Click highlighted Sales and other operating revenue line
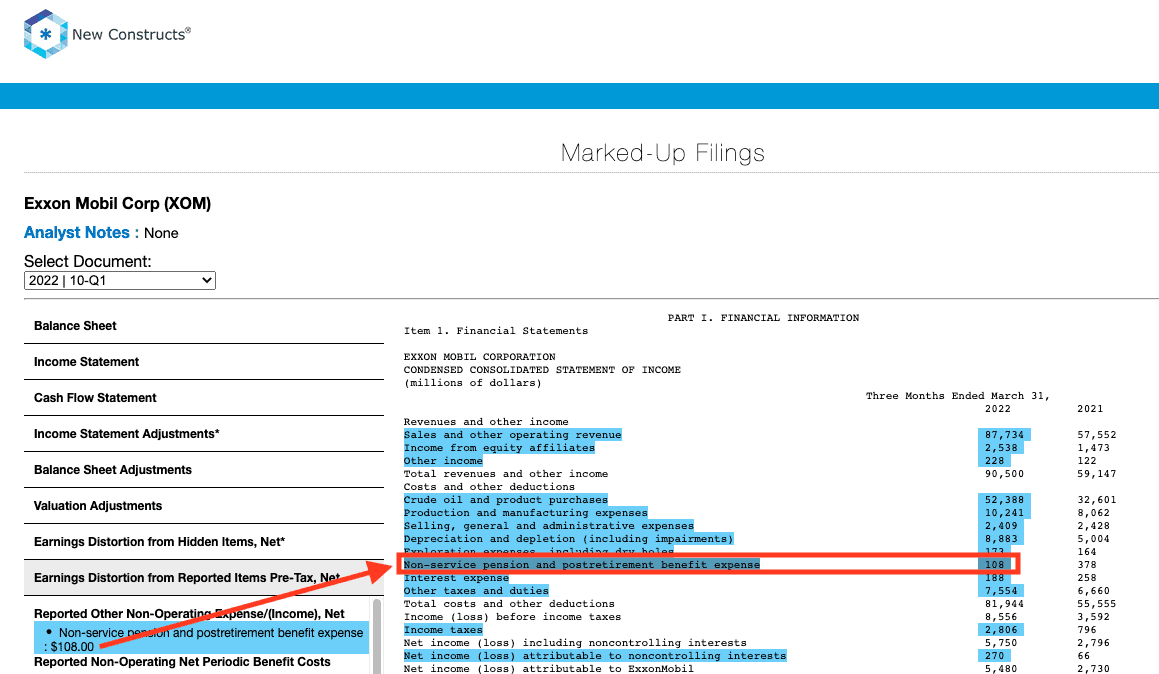The width and height of the screenshot is (1159, 674). [512, 435]
